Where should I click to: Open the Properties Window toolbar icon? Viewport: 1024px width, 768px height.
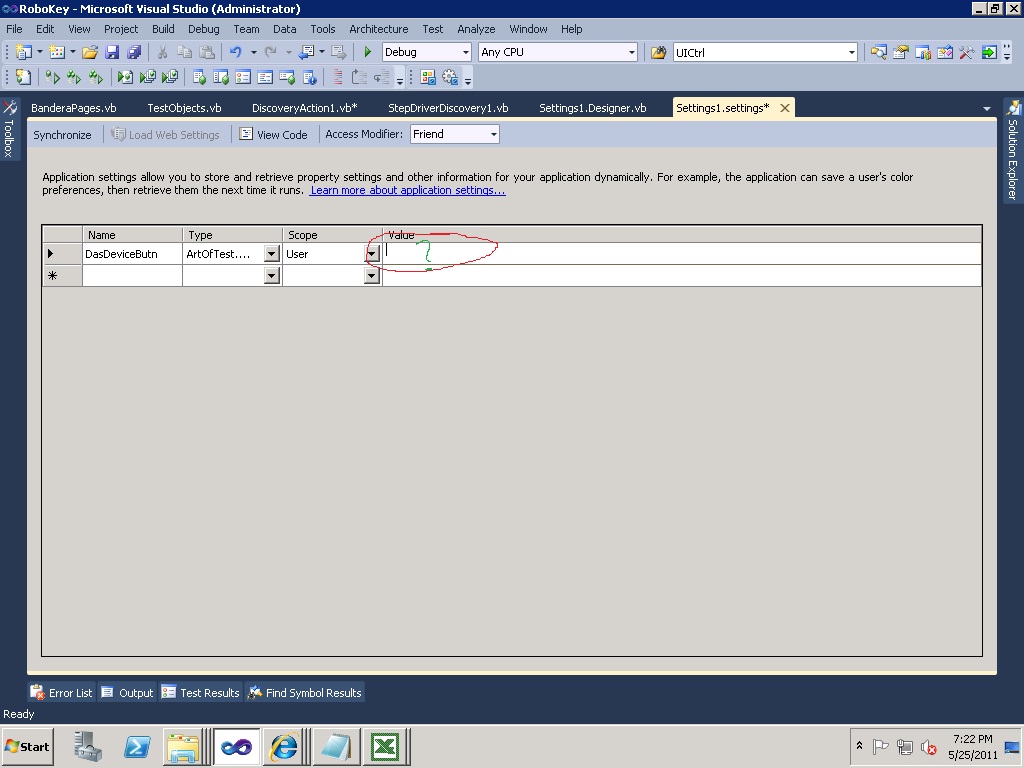point(901,52)
